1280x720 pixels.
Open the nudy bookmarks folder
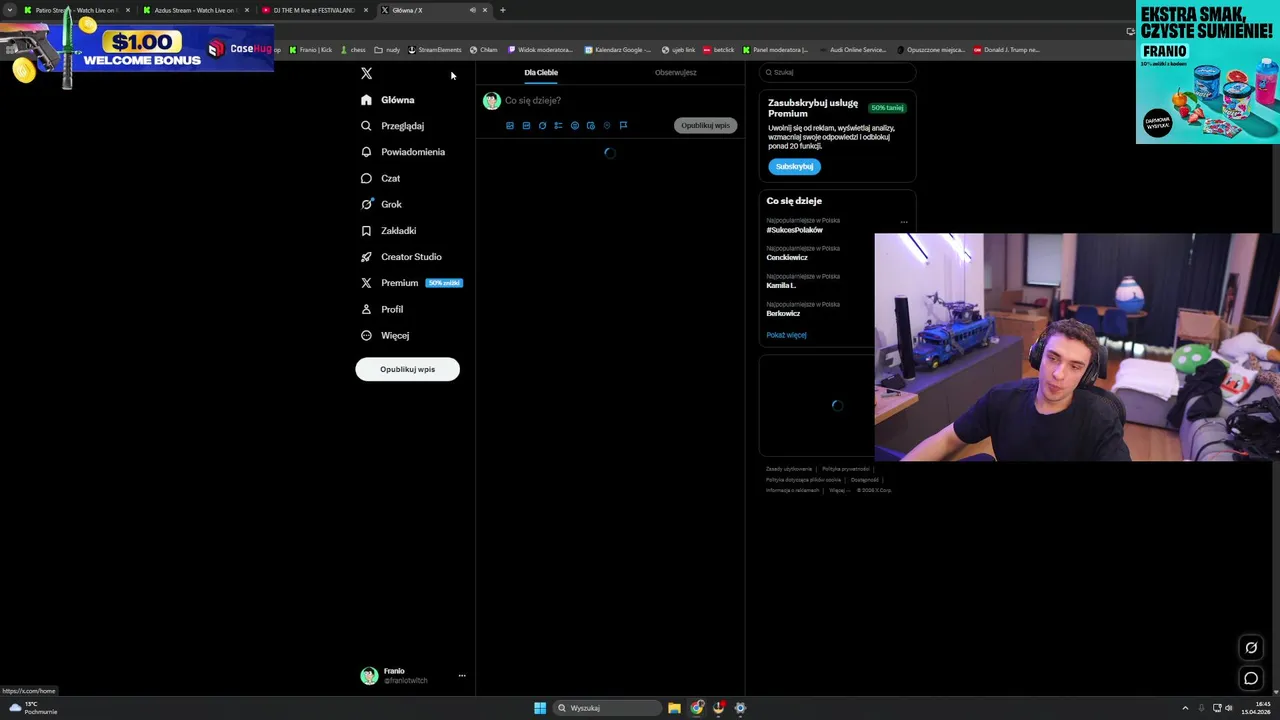[x=387, y=49]
